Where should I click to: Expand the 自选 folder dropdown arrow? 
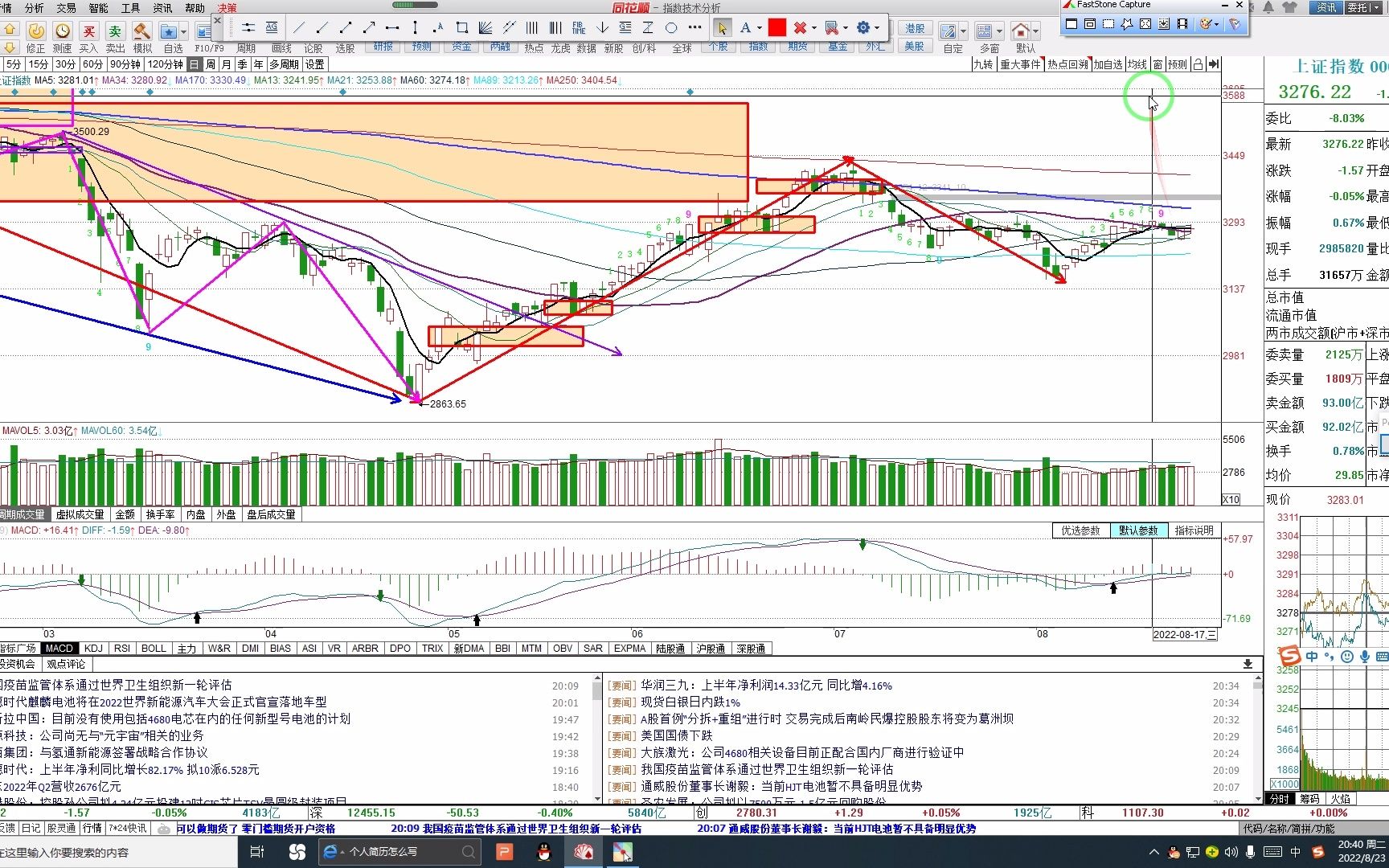pos(184,32)
